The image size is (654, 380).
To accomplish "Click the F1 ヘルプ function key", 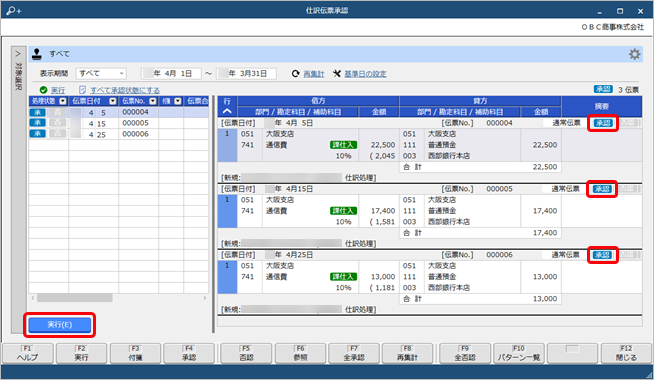I will pyautogui.click(x=28, y=353).
